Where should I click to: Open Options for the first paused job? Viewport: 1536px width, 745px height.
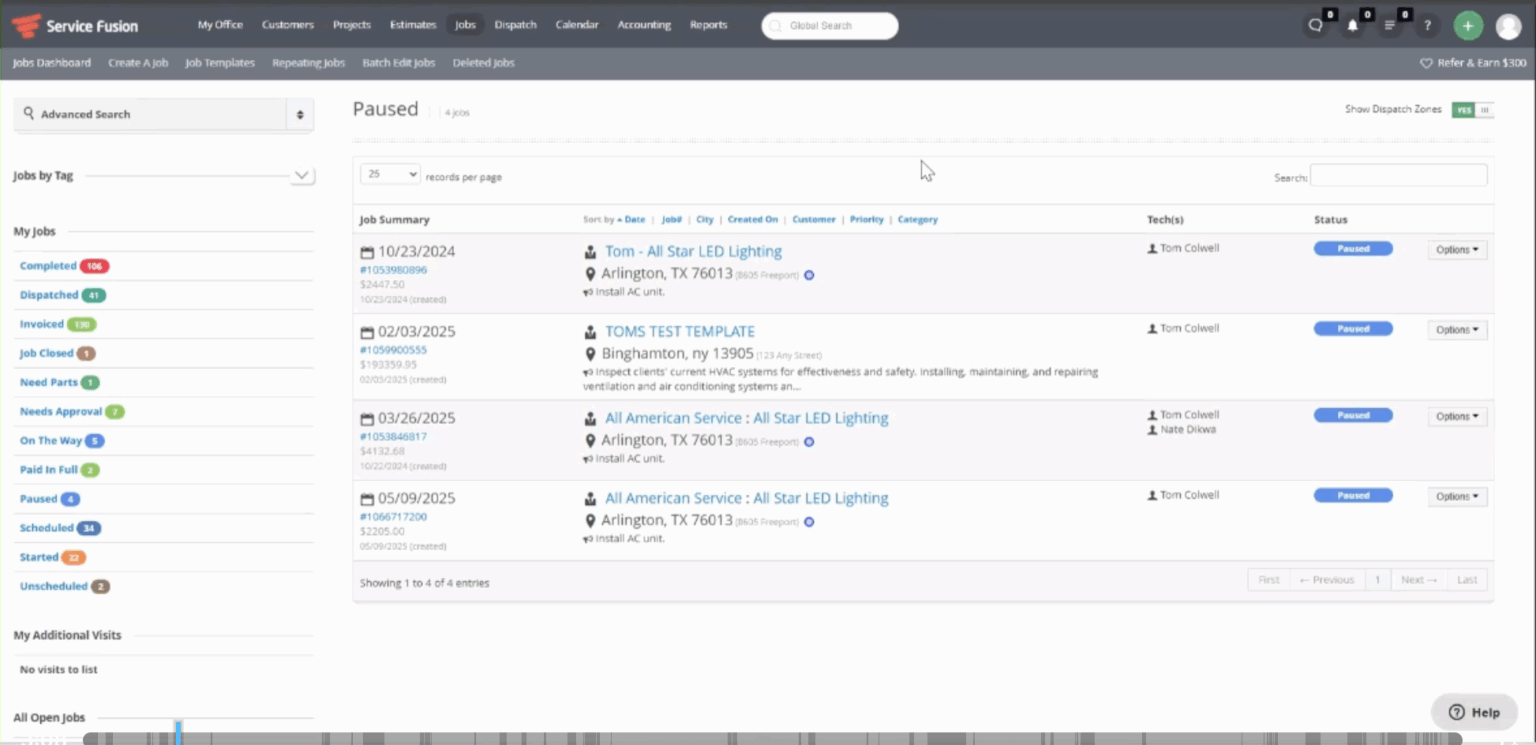1456,249
